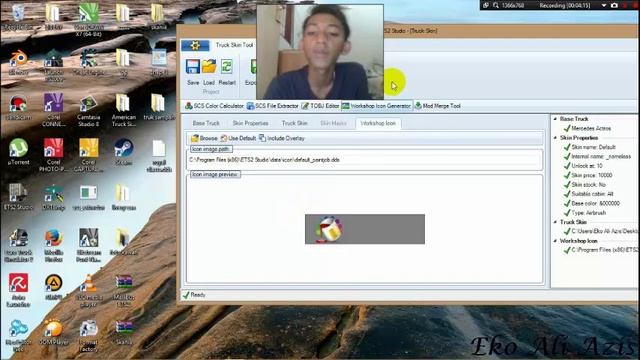Open the Format Factory desktop shortcut
The width and height of the screenshot is (640, 360).
click(x=89, y=336)
